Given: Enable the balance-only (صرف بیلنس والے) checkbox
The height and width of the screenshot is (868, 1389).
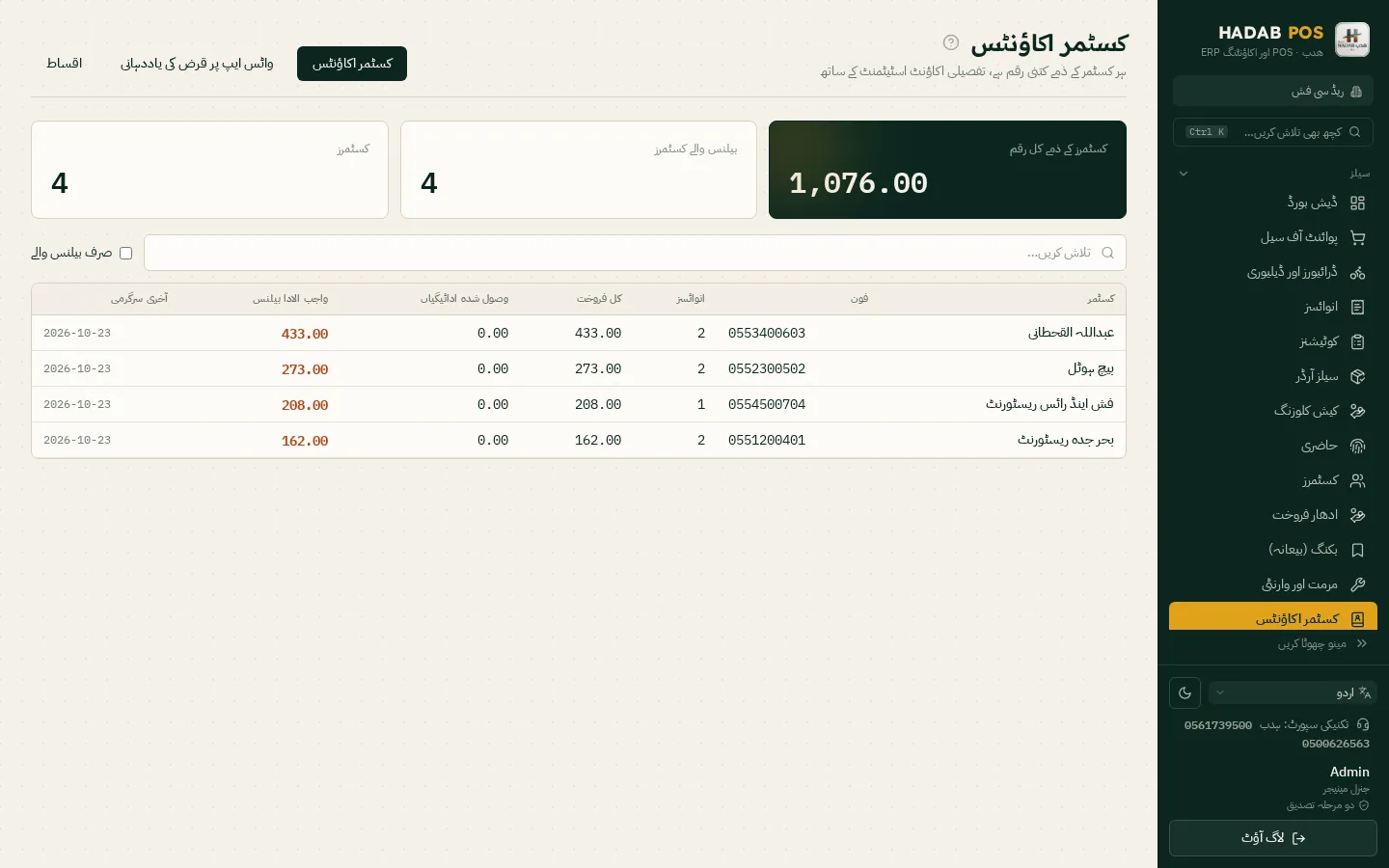Looking at the screenshot, I should pyautogui.click(x=125, y=253).
